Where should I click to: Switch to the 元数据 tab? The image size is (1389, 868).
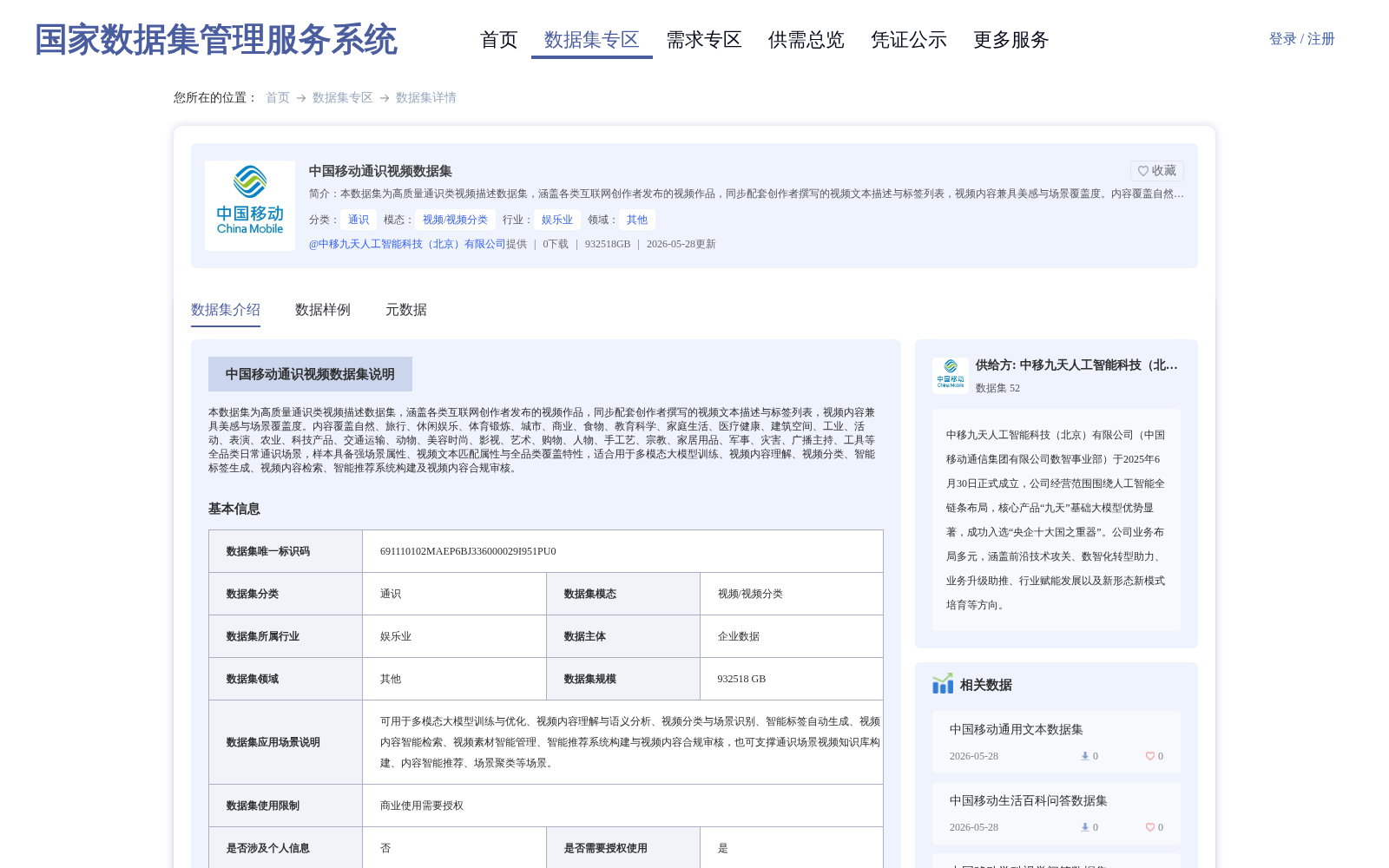406,310
